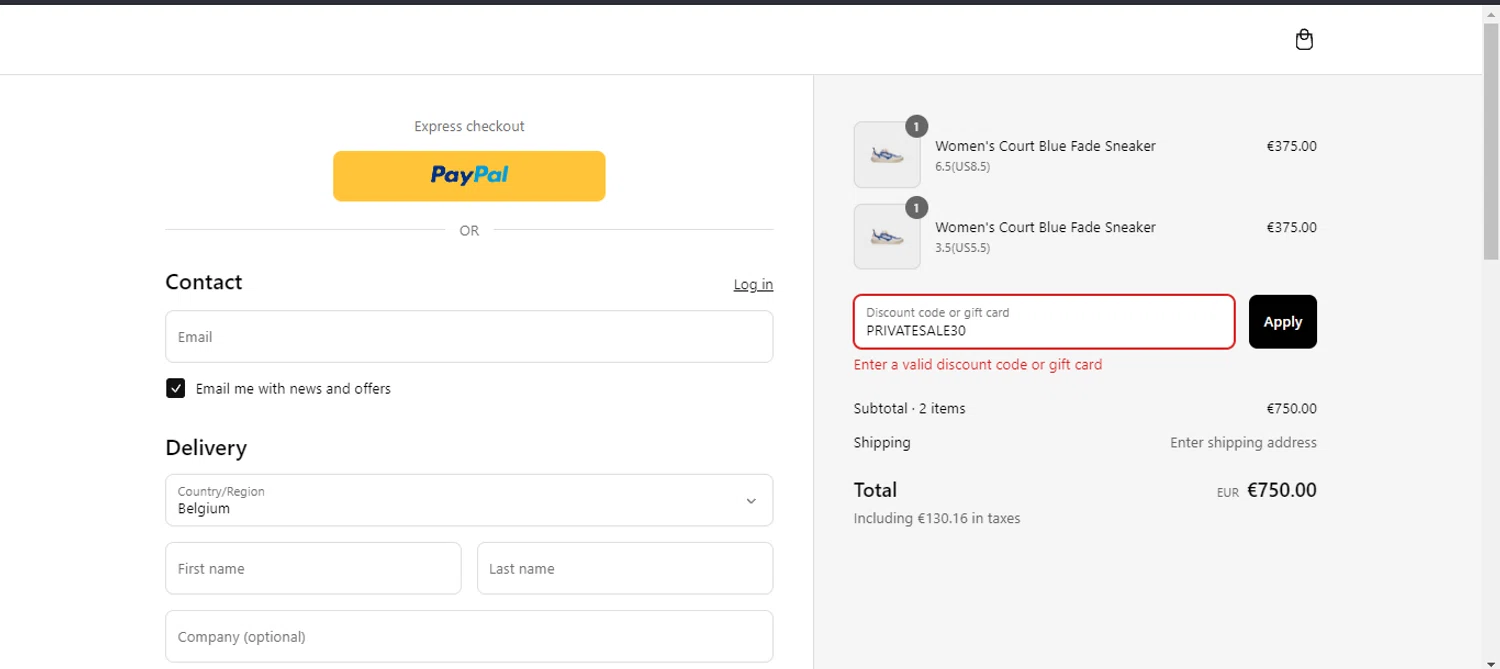The width and height of the screenshot is (1500, 669).
Task: Apply the discount code
Action: coord(1283,322)
